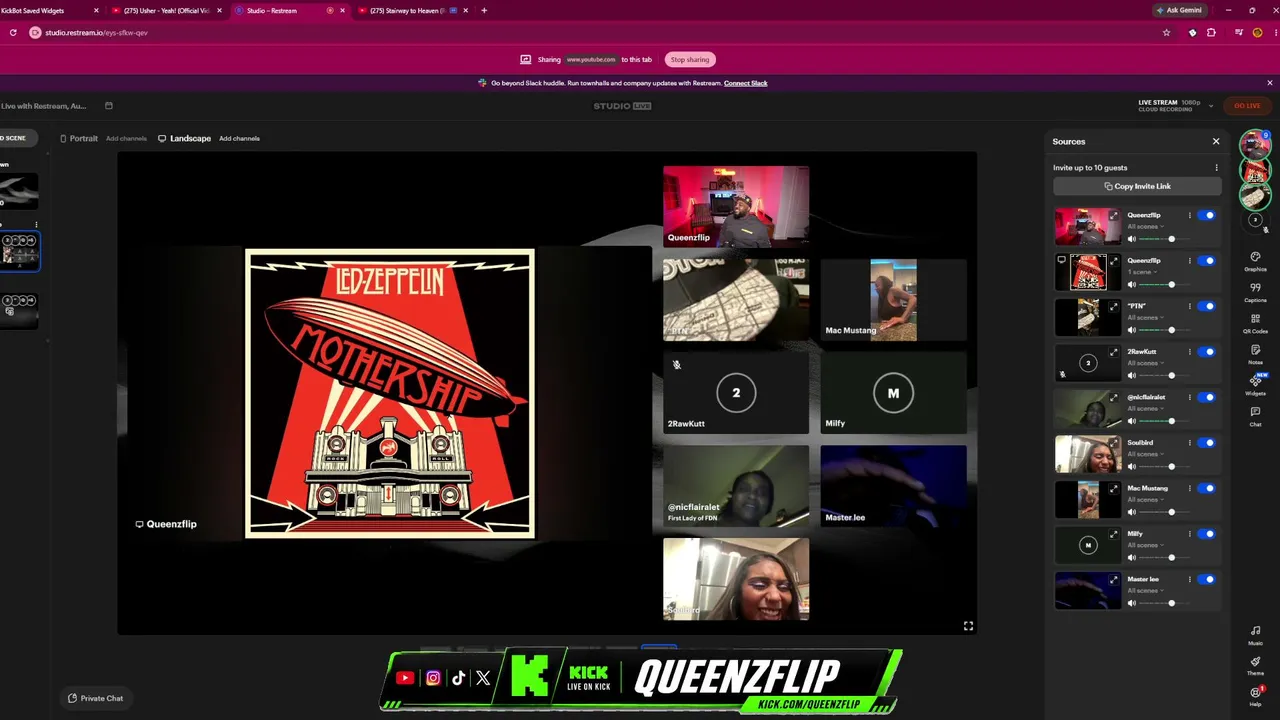
Task: Toggle off the "PTN" source
Action: 1207,306
